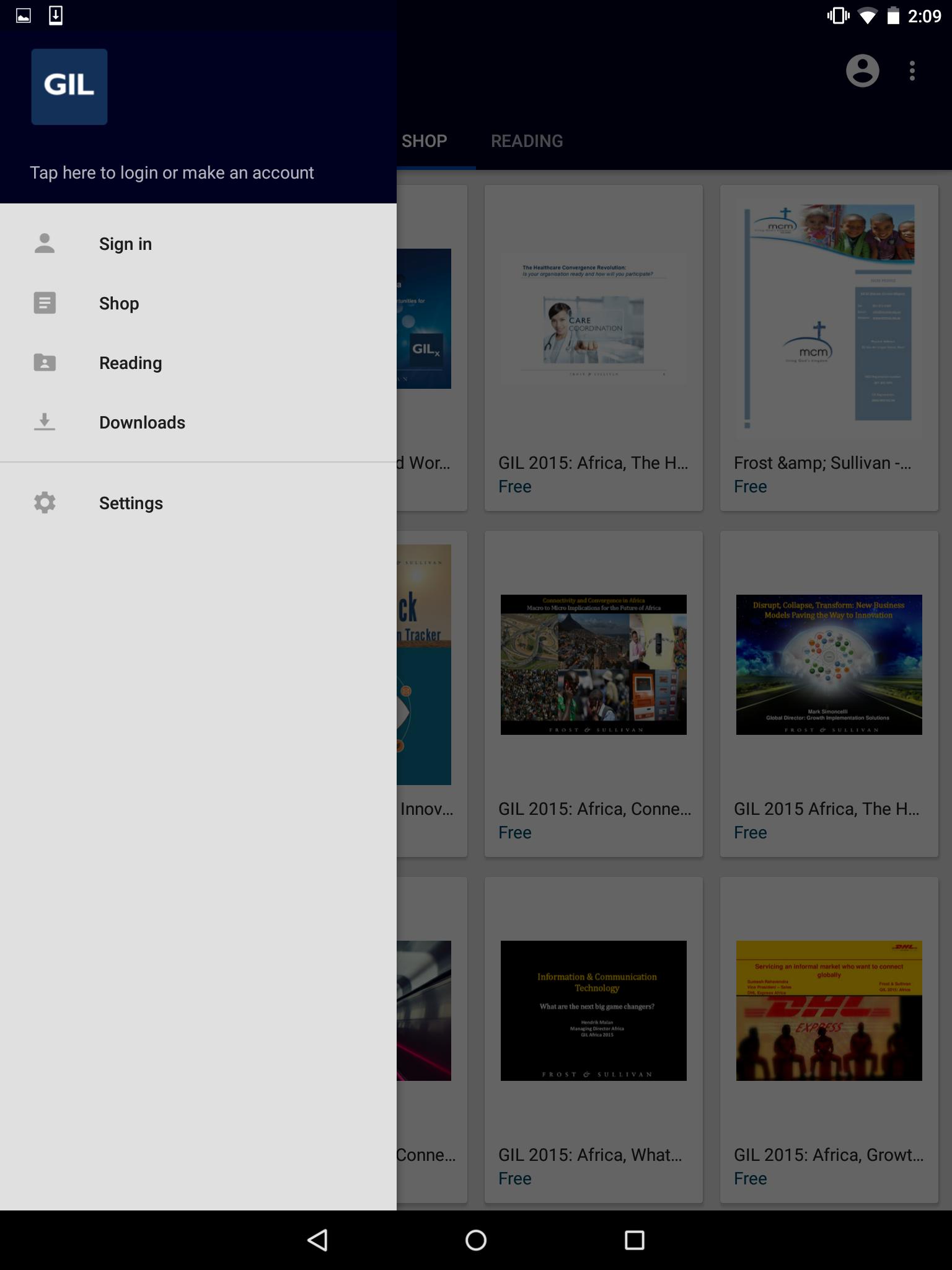Select title 'GIL 2015: Africa, Growt...'
This screenshot has width=952, height=1270.
(829, 1155)
